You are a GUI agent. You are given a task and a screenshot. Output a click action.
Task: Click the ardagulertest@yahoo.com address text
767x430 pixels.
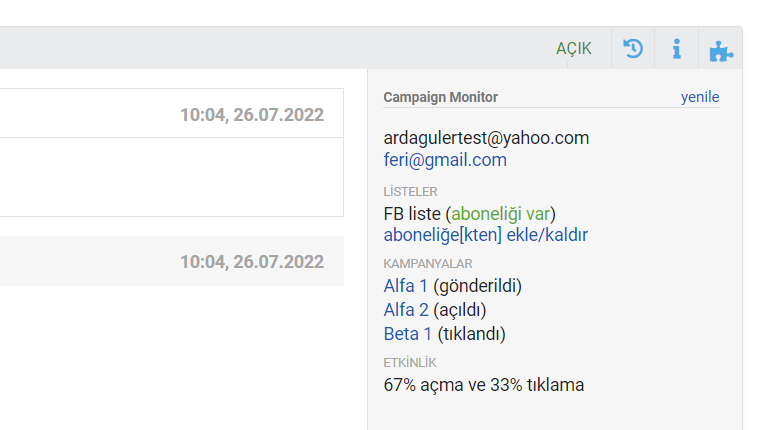pyautogui.click(x=486, y=138)
